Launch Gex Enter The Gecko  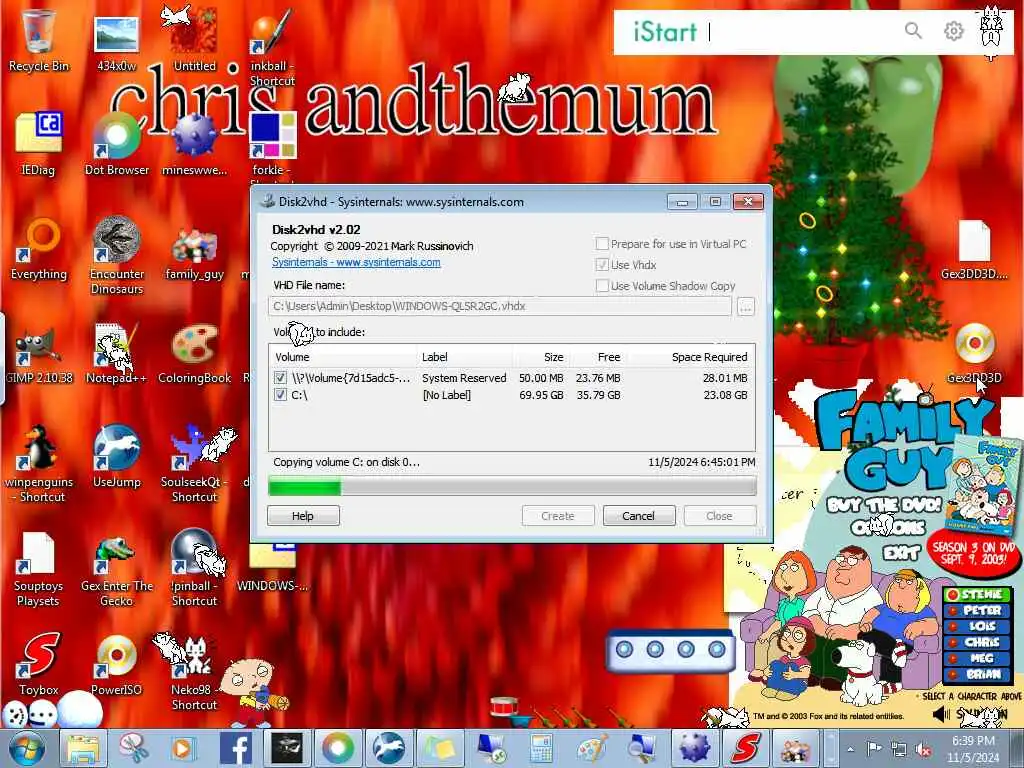pos(116,571)
